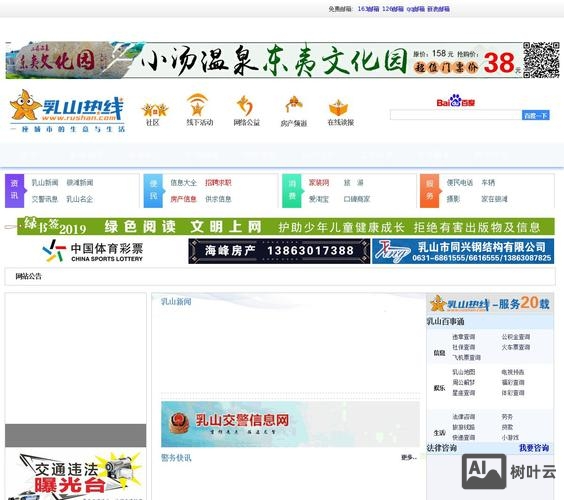Select the orange 服务 category tile
The image size is (564, 500).
point(430,191)
